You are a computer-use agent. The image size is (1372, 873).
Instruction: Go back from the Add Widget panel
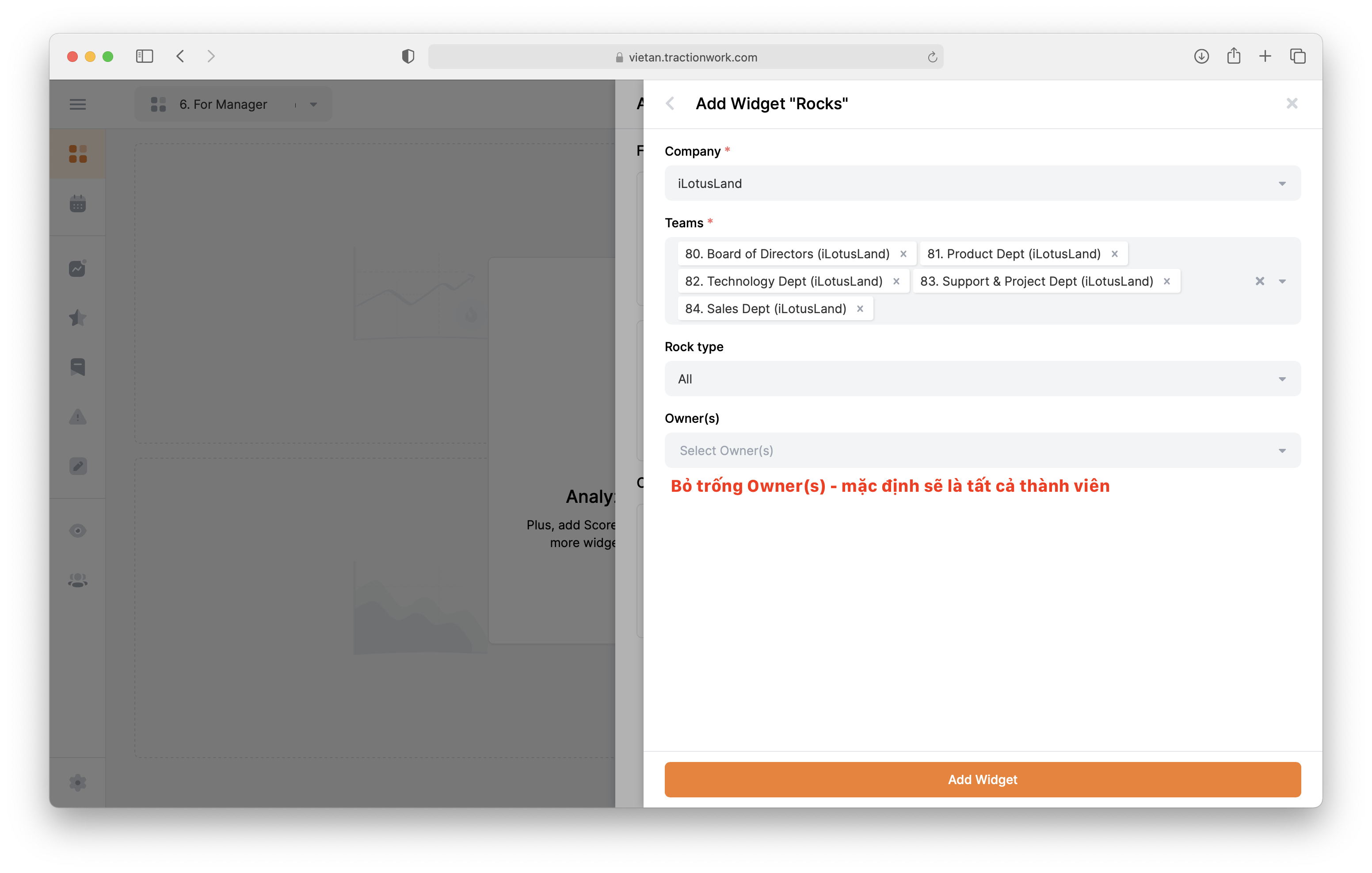coord(671,103)
